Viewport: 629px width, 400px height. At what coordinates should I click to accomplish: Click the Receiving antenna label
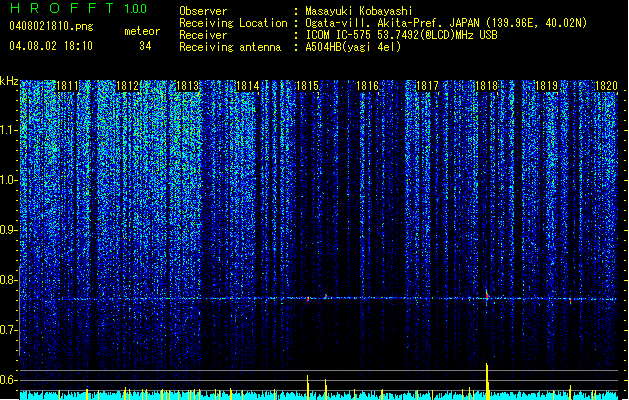[x=230, y=47]
